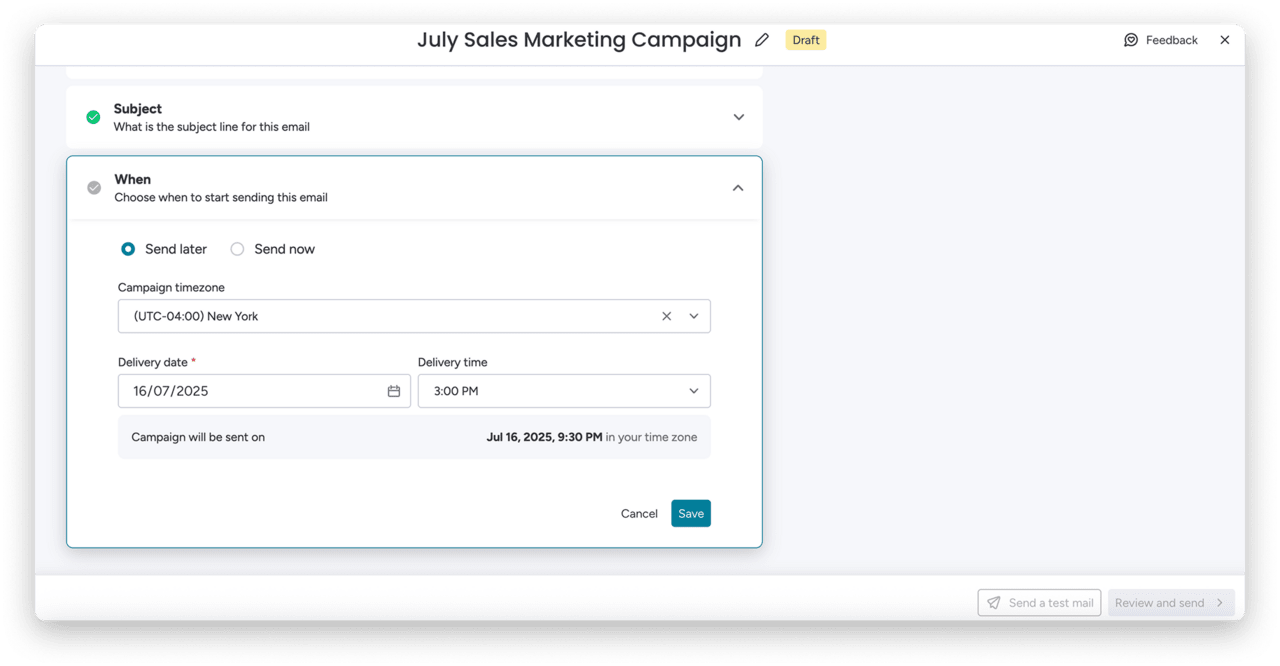1280x666 pixels.
Task: Collapse the When section
Action: pyautogui.click(x=738, y=187)
